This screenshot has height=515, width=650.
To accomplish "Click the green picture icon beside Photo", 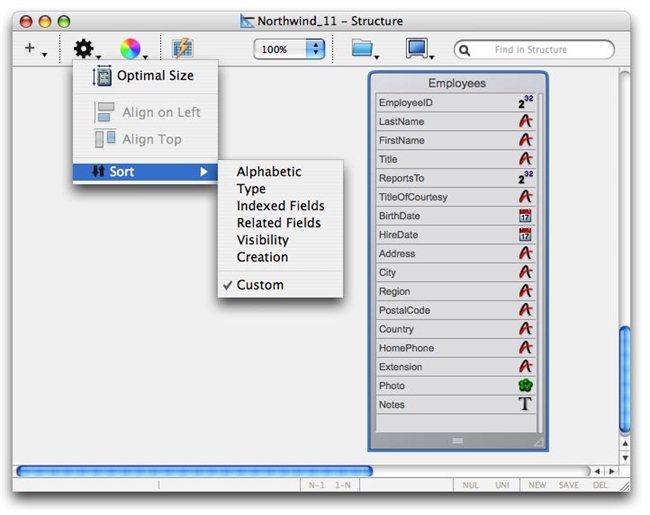I will click(525, 386).
